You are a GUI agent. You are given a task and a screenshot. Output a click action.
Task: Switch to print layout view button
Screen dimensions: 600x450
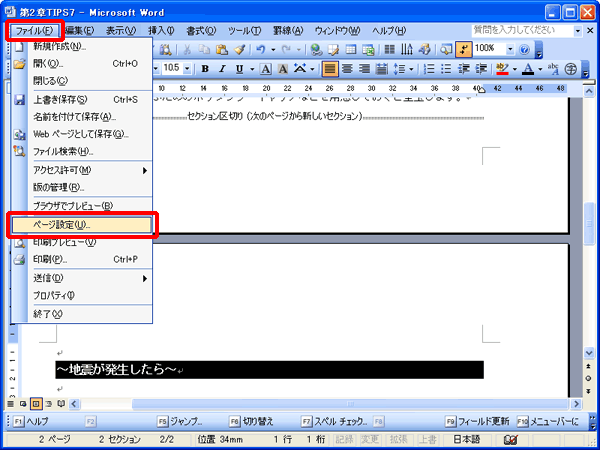pos(36,404)
